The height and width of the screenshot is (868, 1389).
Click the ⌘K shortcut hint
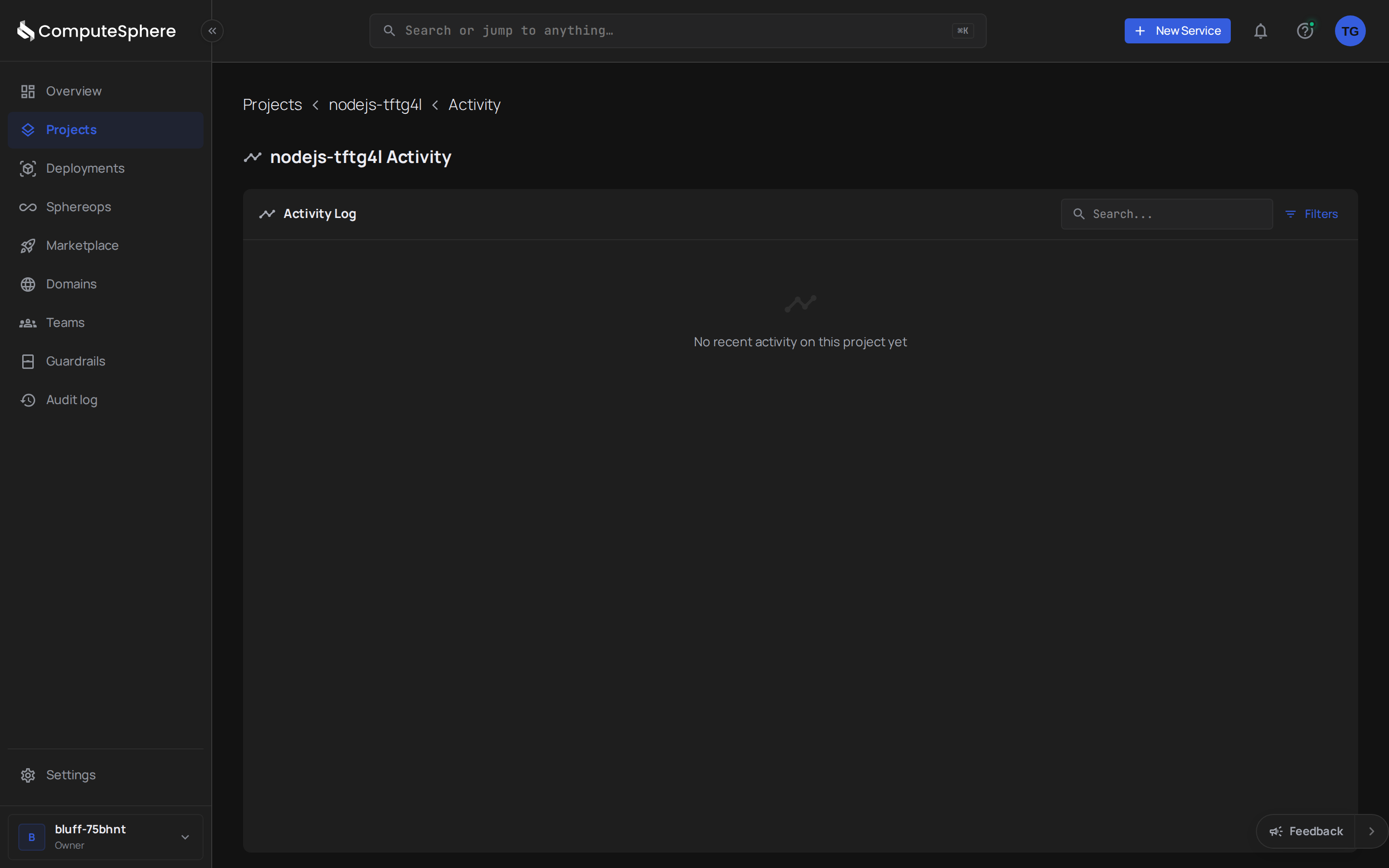pos(963,31)
